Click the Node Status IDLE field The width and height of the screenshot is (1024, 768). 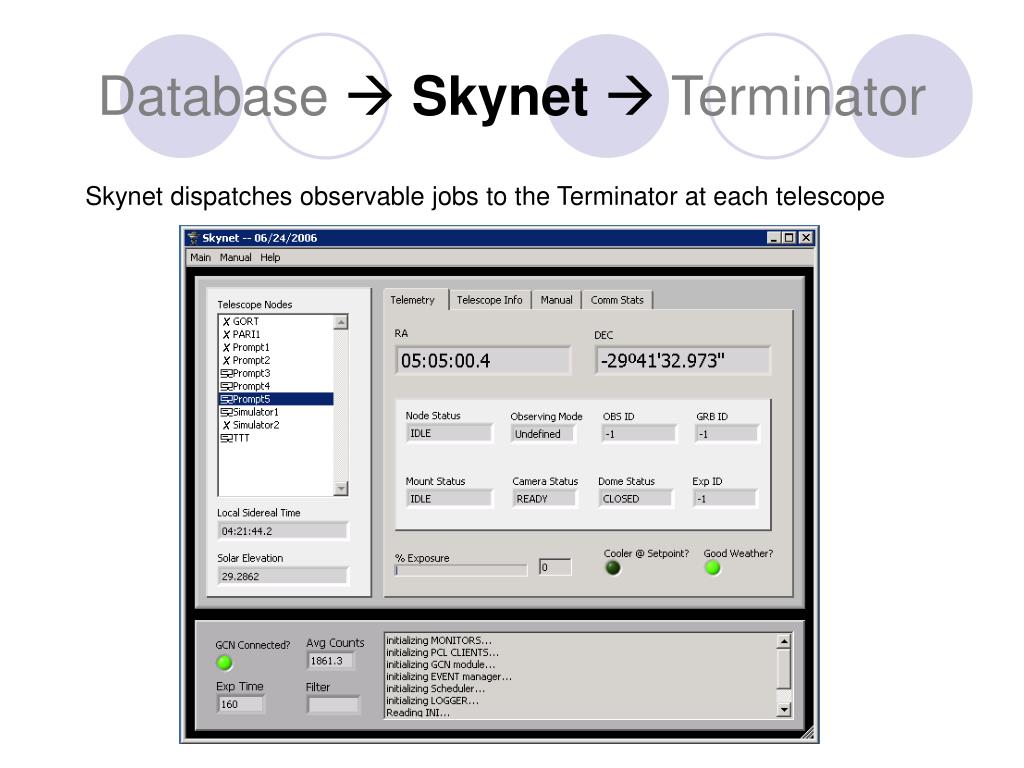(449, 433)
